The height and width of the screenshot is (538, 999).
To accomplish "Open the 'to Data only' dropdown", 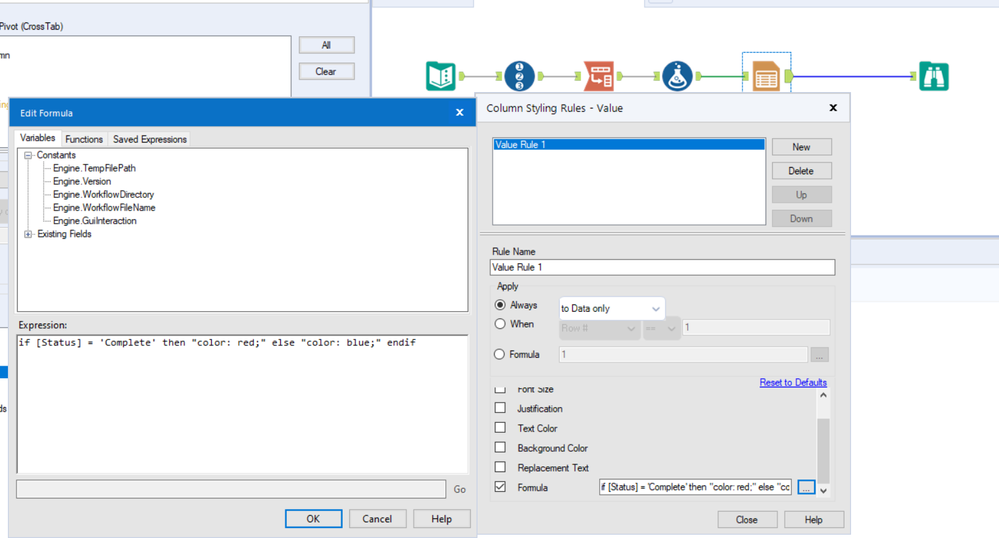I will [x=612, y=309].
